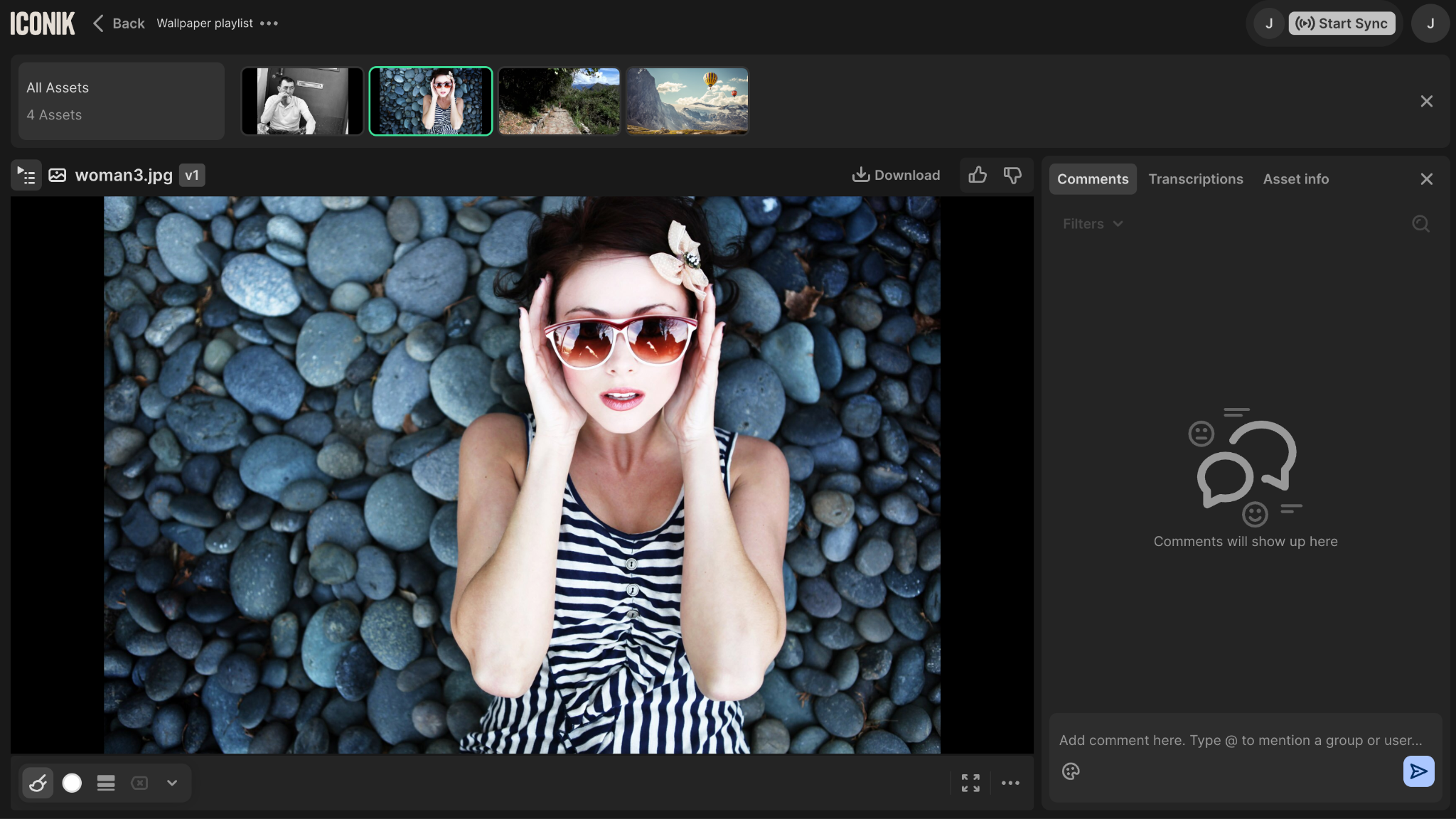The width and height of the screenshot is (1456, 819).
Task: Open the v1 version selector
Action: [x=192, y=175]
